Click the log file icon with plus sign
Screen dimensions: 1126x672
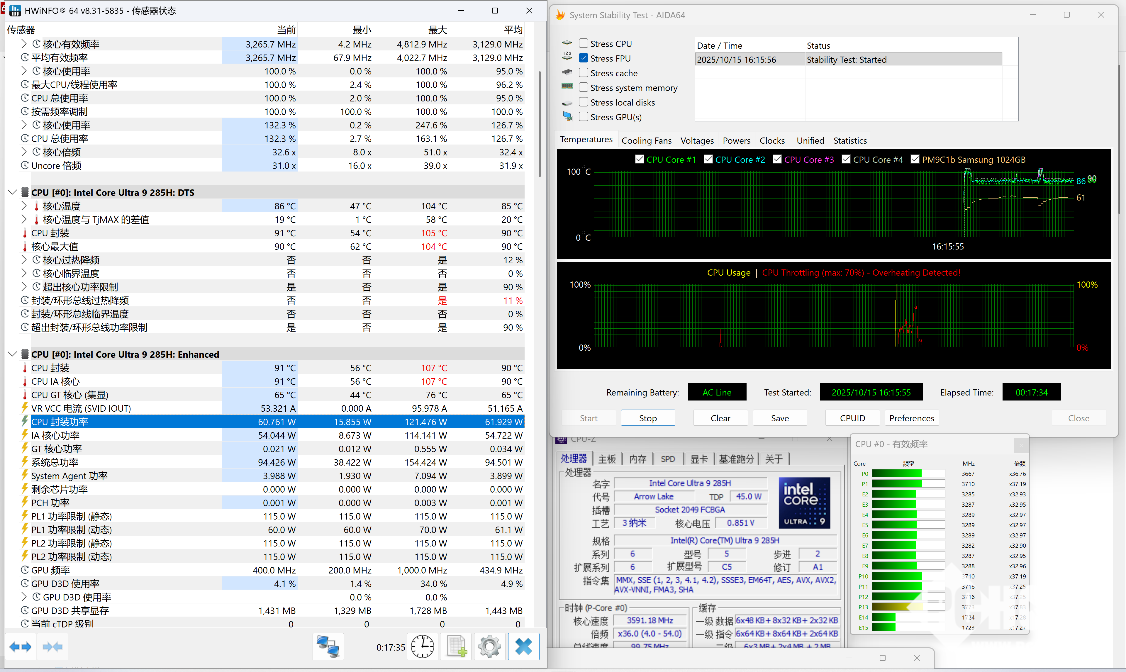[457, 646]
